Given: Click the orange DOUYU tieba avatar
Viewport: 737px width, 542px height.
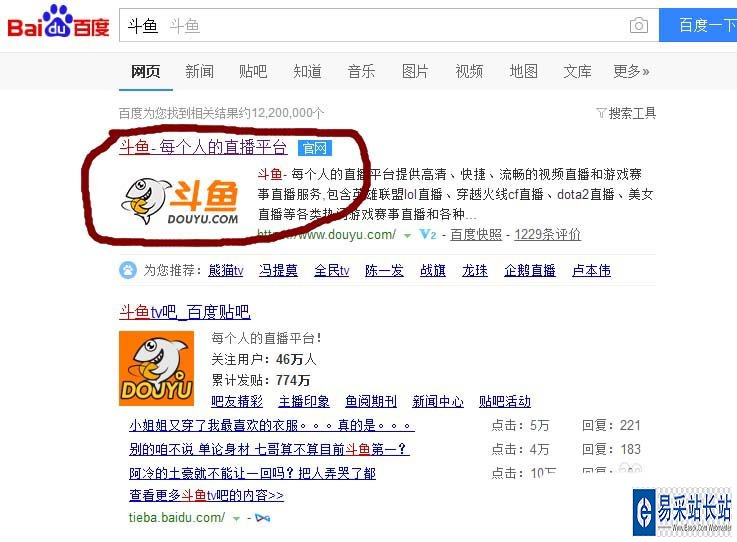Looking at the screenshot, I should [x=157, y=368].
